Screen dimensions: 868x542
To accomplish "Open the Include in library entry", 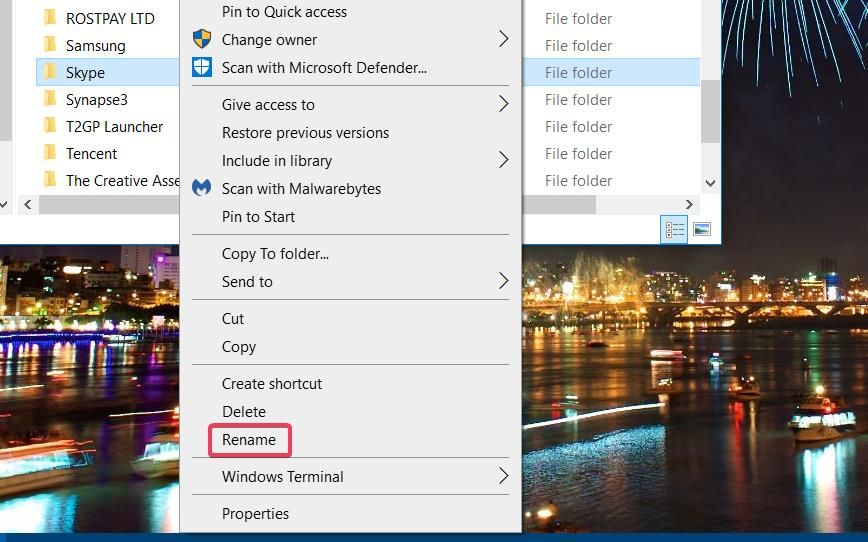I will click(x=277, y=161).
